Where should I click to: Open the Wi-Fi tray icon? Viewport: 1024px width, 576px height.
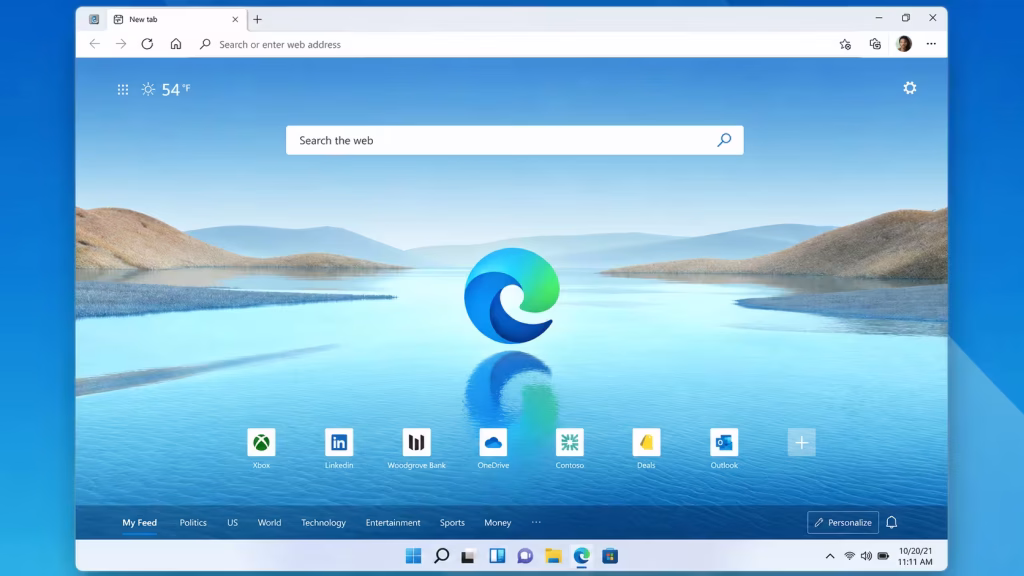(x=849, y=556)
